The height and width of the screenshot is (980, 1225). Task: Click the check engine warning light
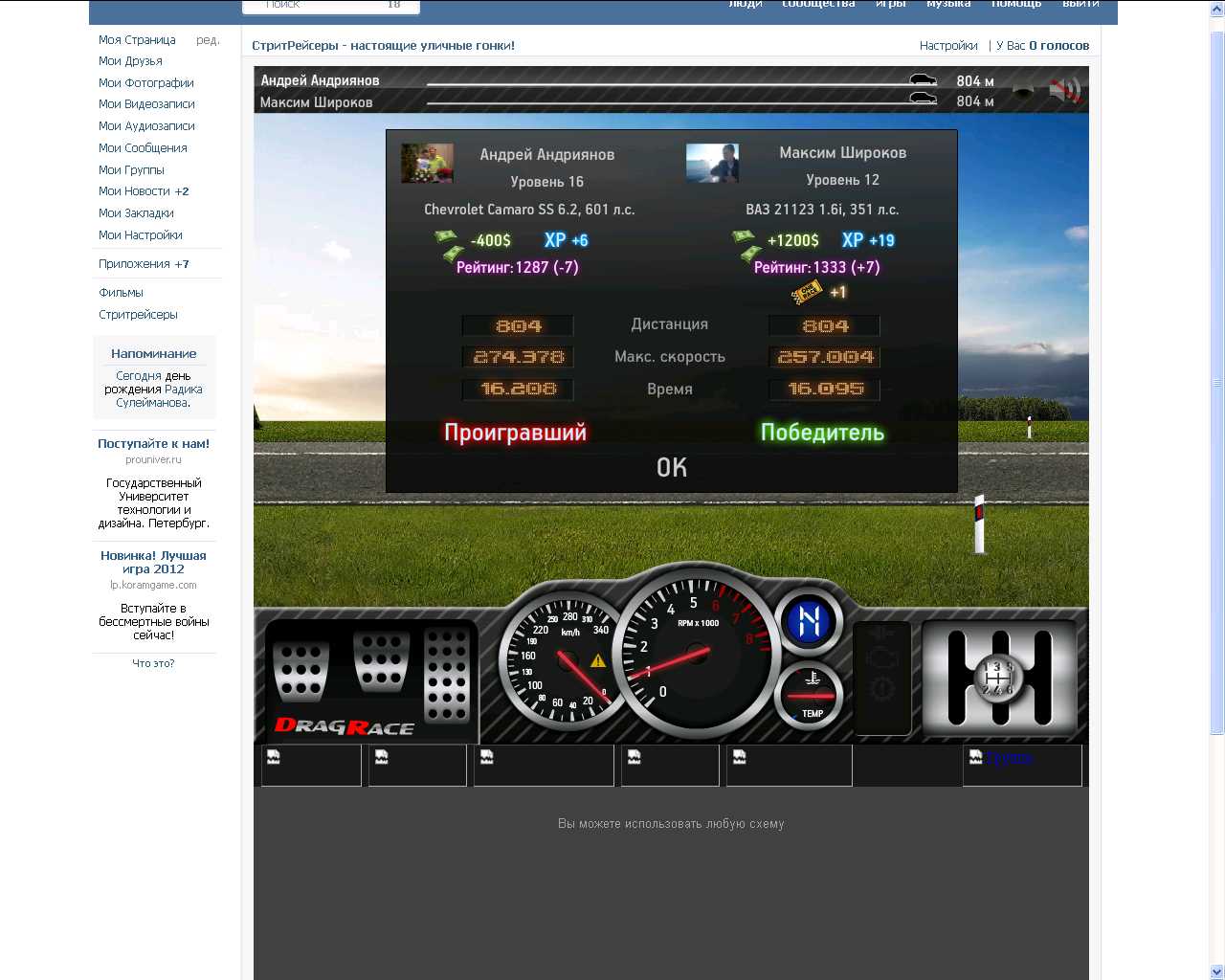(x=880, y=658)
